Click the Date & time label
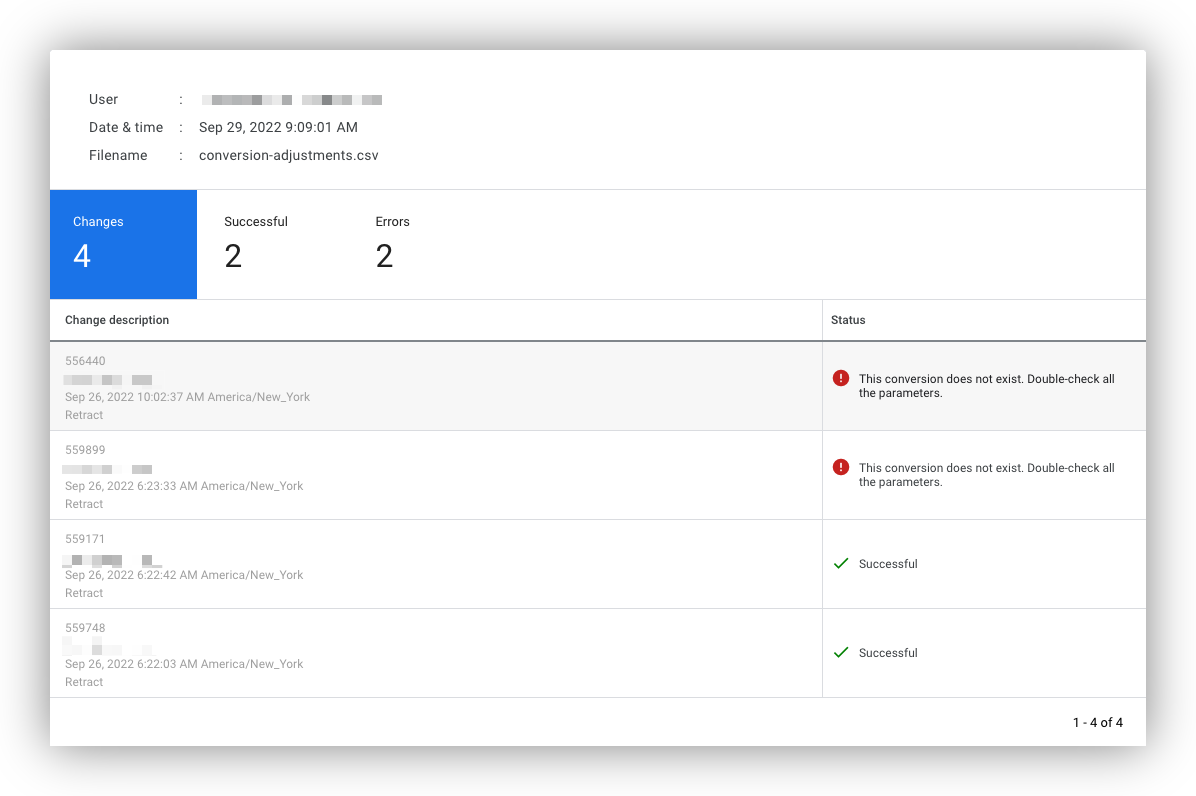 (x=126, y=127)
